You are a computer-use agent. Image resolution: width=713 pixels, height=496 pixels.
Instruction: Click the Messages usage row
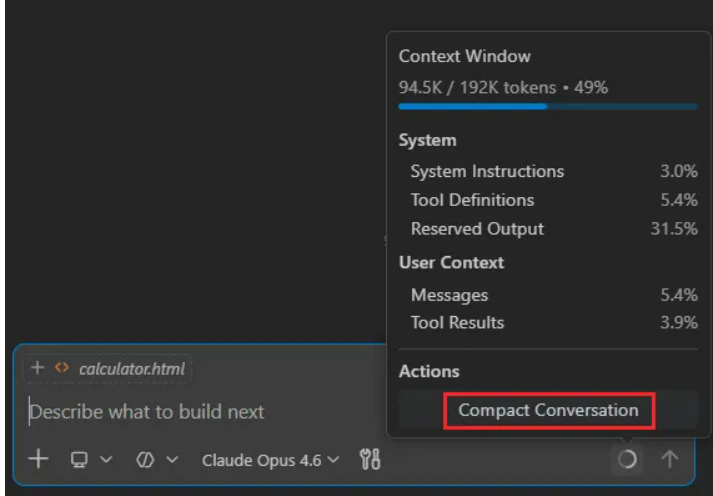[547, 295]
